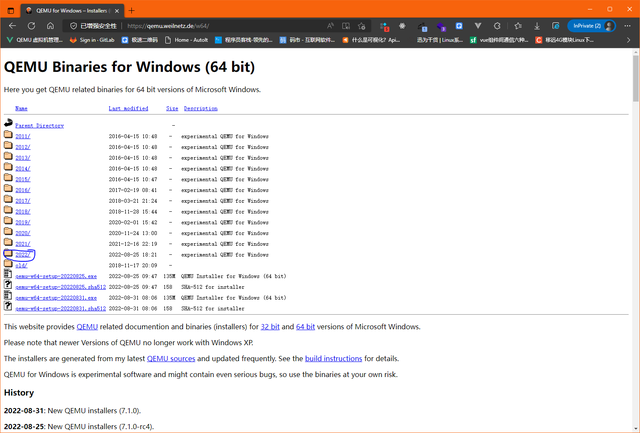Image resolution: width=640 pixels, height=433 pixels.
Task: Open the QEMU bookmark in favorites bar
Action: click(x=35, y=40)
